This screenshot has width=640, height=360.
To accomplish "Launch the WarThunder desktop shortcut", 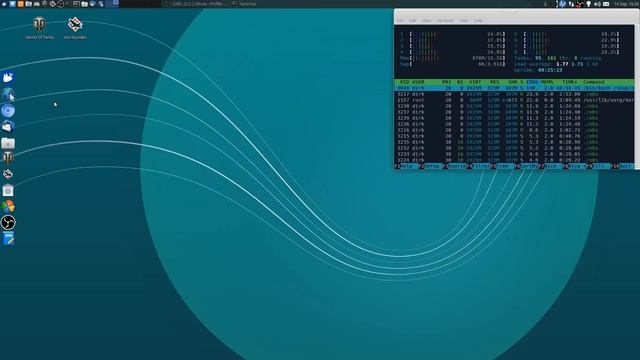I will [75, 28].
